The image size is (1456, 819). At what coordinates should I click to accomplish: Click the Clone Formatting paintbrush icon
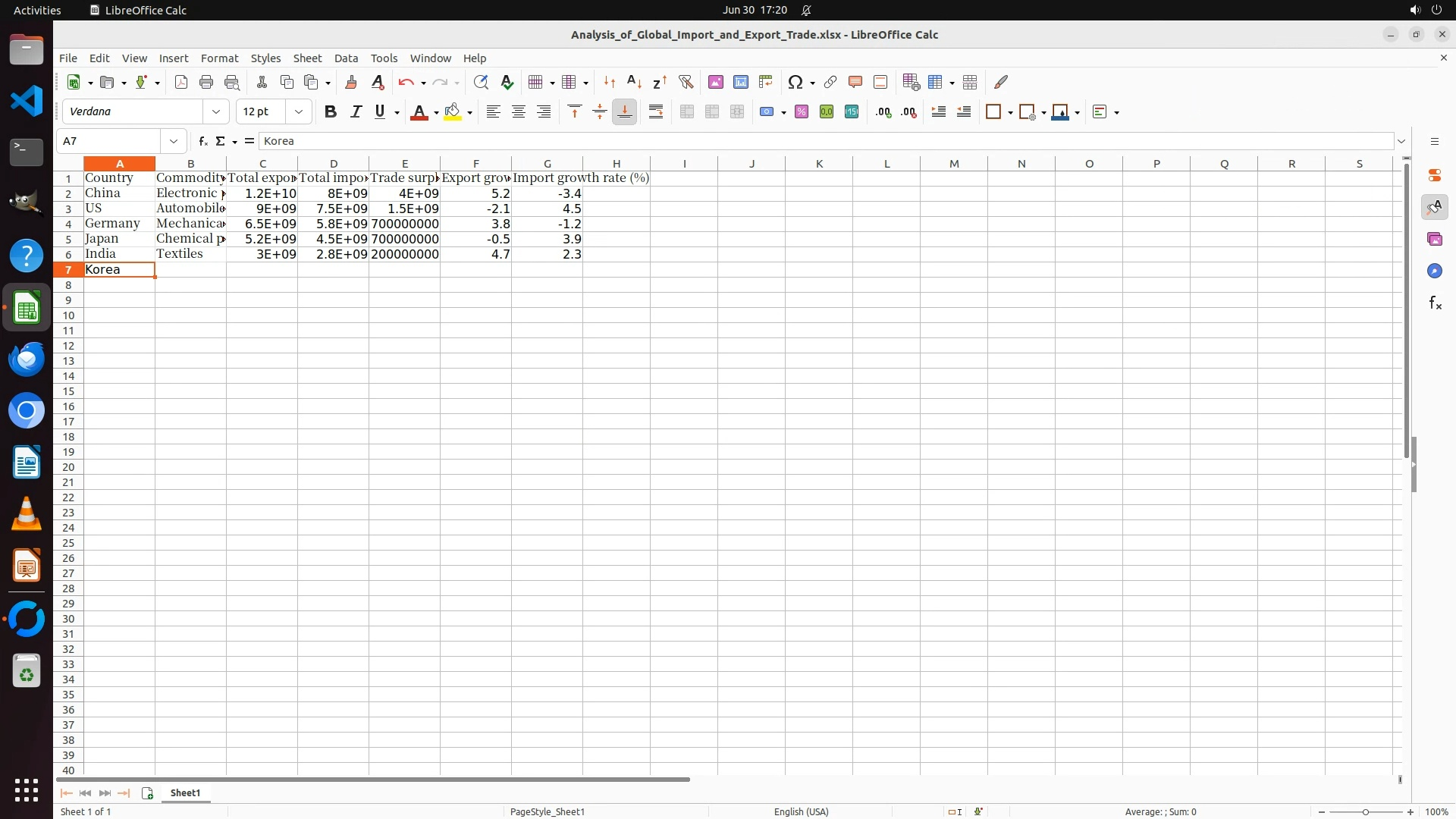[350, 82]
